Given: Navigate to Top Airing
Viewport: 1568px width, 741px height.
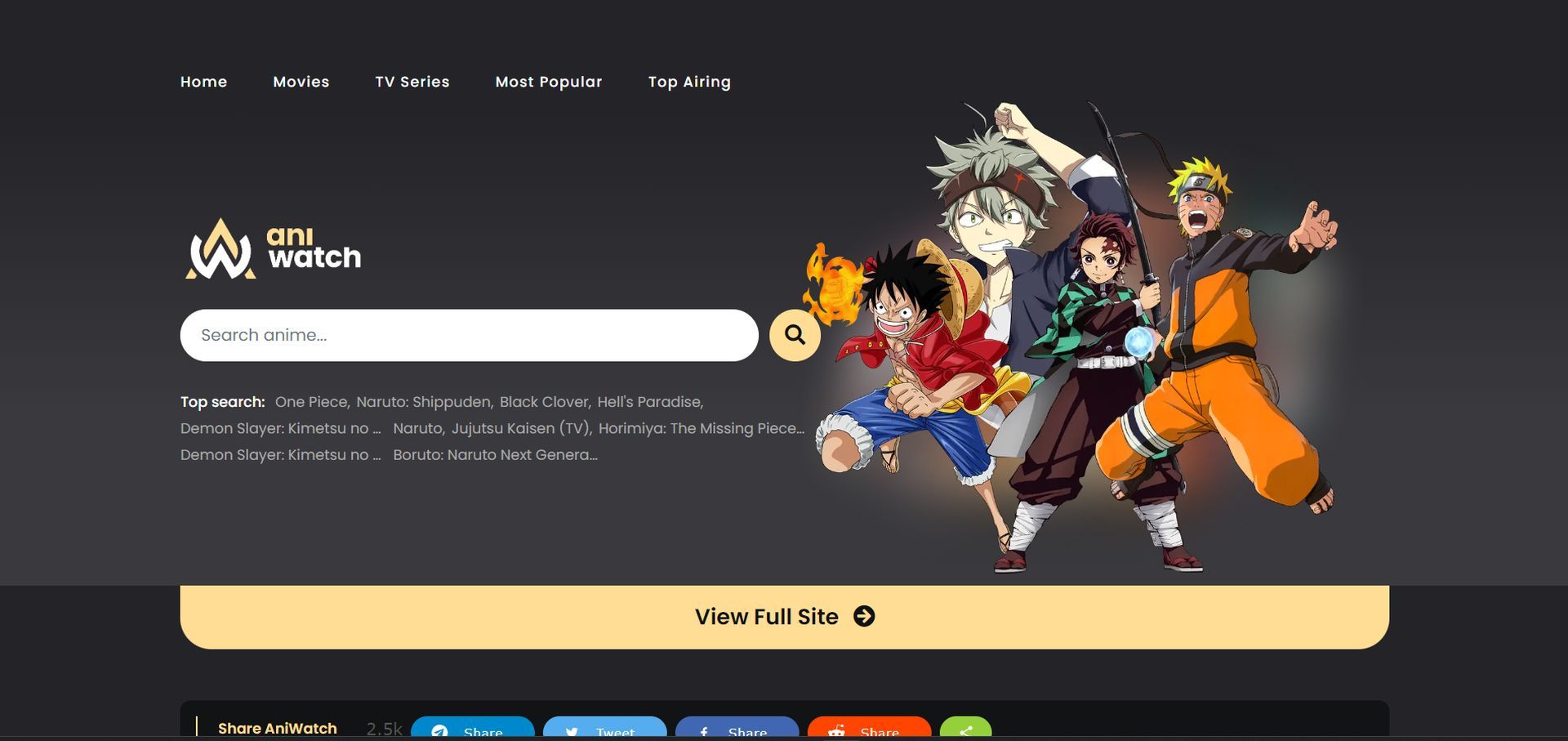Looking at the screenshot, I should click(x=689, y=82).
